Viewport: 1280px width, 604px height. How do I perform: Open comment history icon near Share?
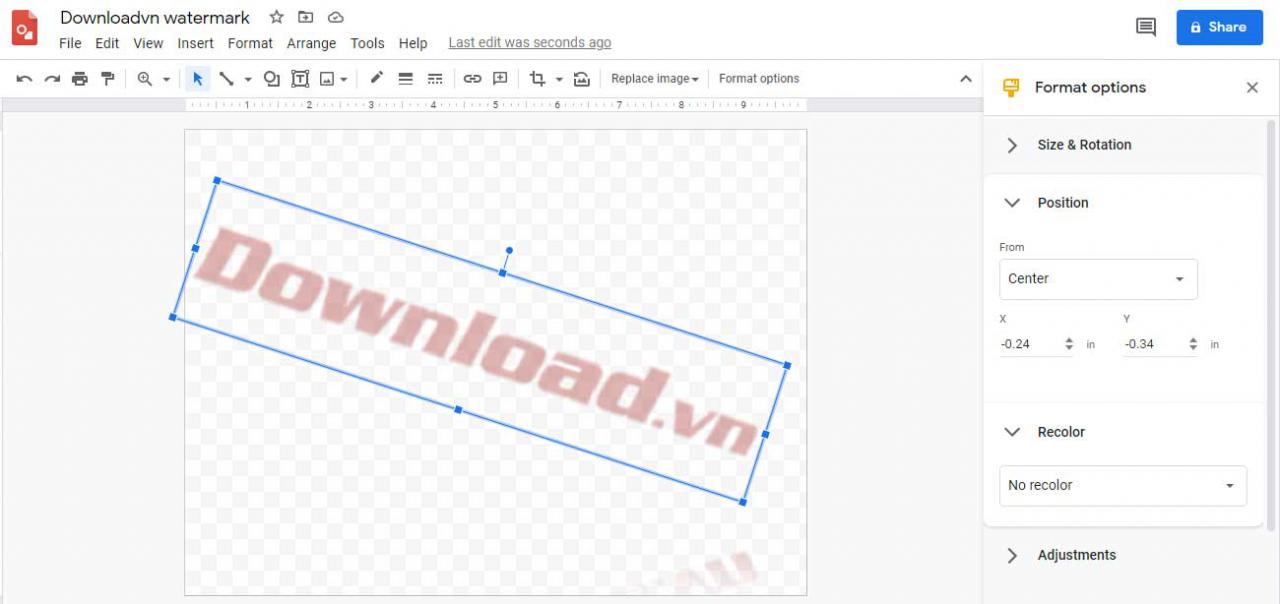(x=1146, y=27)
